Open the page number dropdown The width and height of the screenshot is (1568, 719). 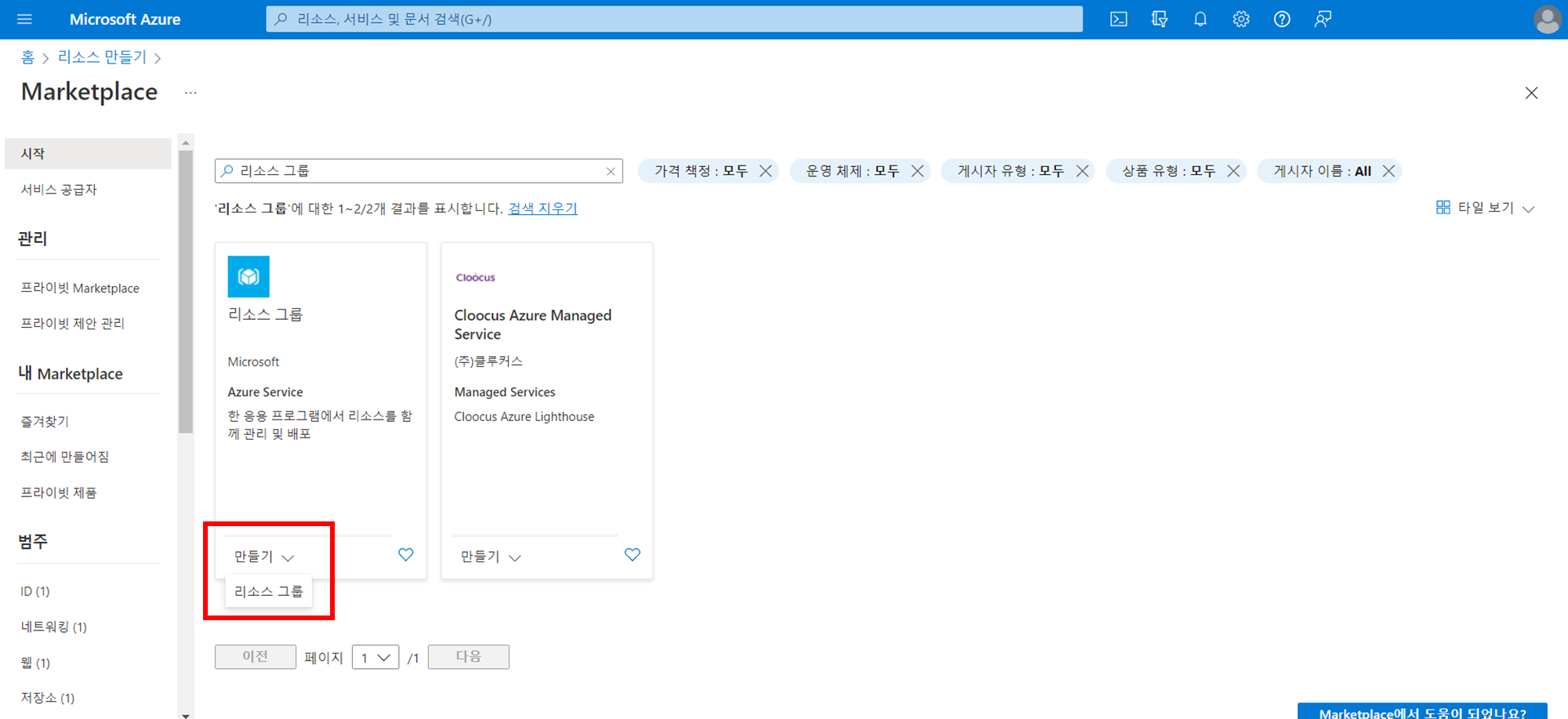[x=376, y=657]
